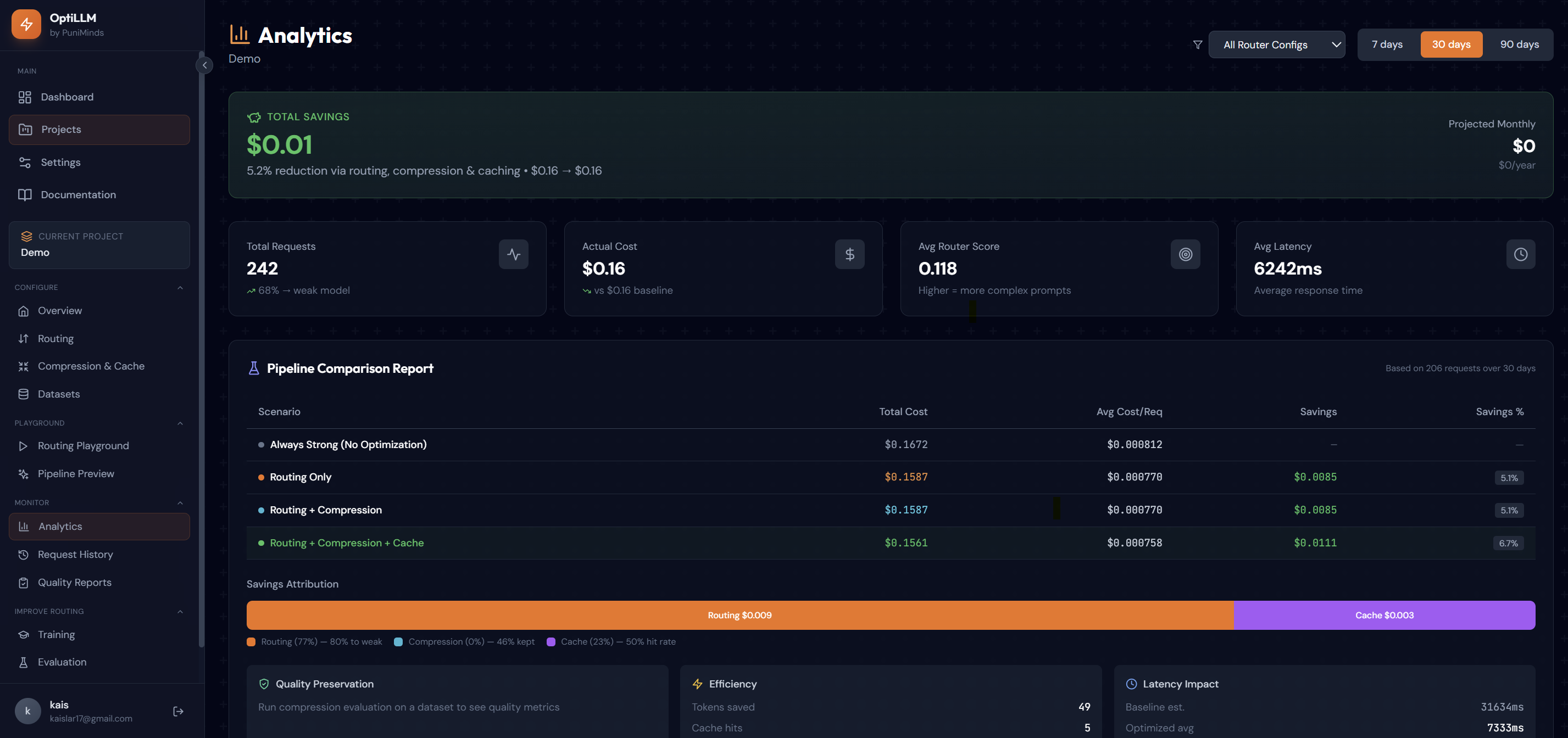1568x738 pixels.
Task: Click the clock icon in Avg Latency card
Action: [1520, 254]
